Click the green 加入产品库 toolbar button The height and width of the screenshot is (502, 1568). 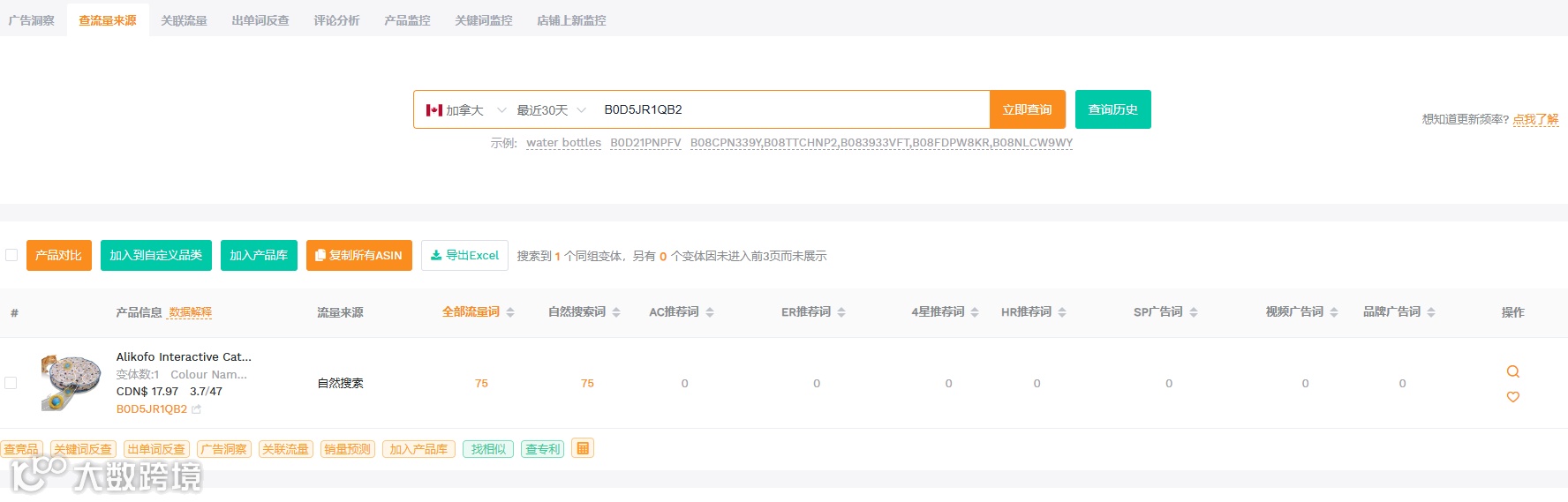coord(259,255)
